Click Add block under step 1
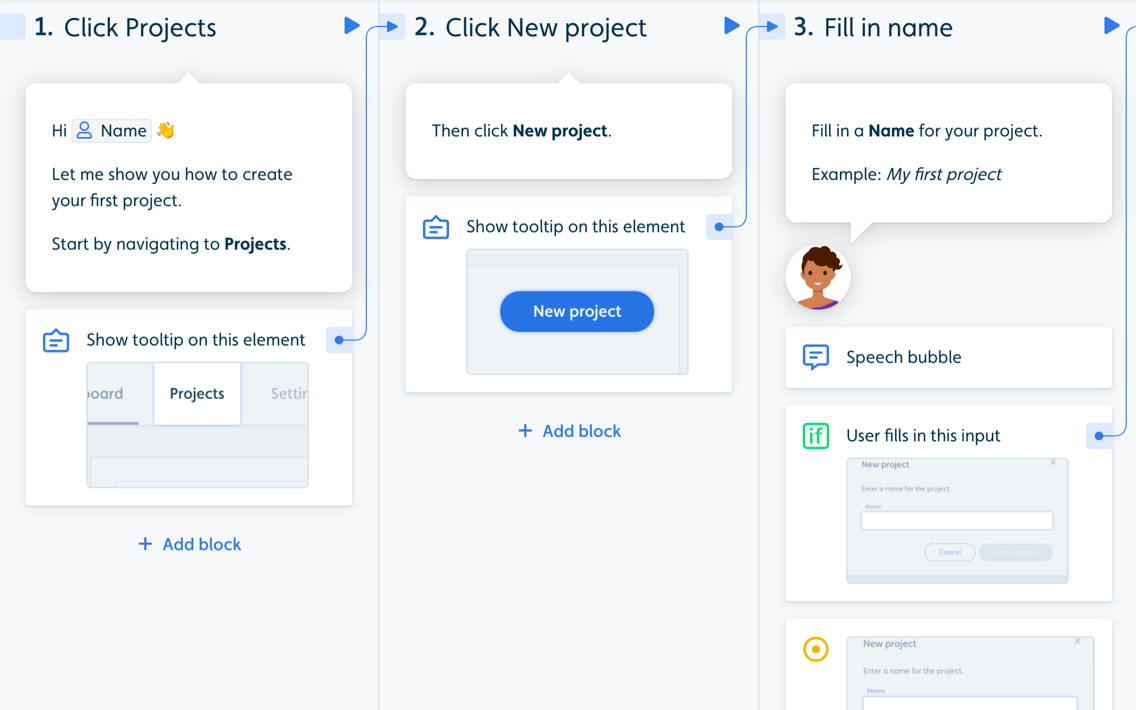 (189, 544)
